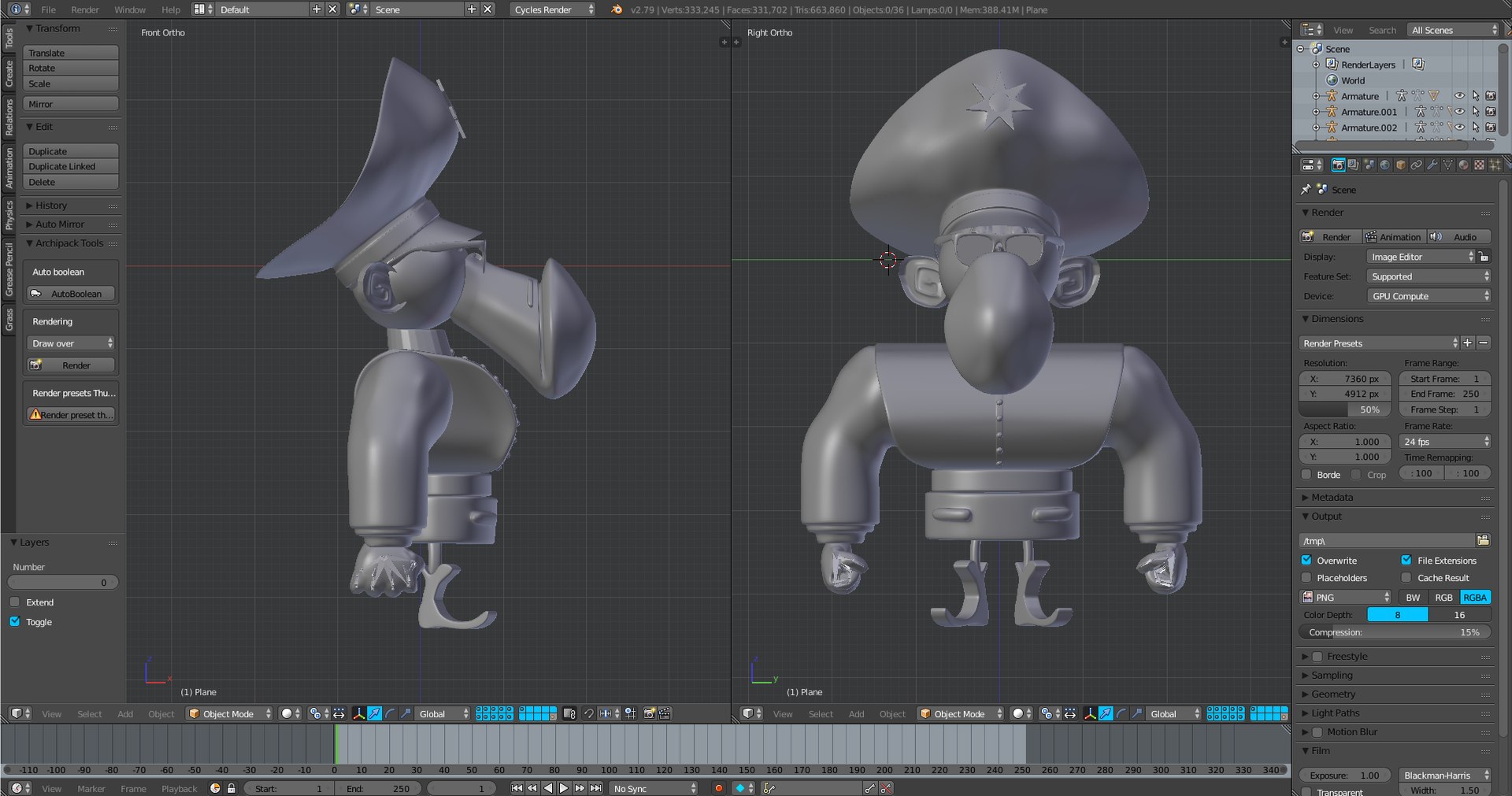Expand the History panel in tool shelf
This screenshot has height=796, width=1512.
50,205
